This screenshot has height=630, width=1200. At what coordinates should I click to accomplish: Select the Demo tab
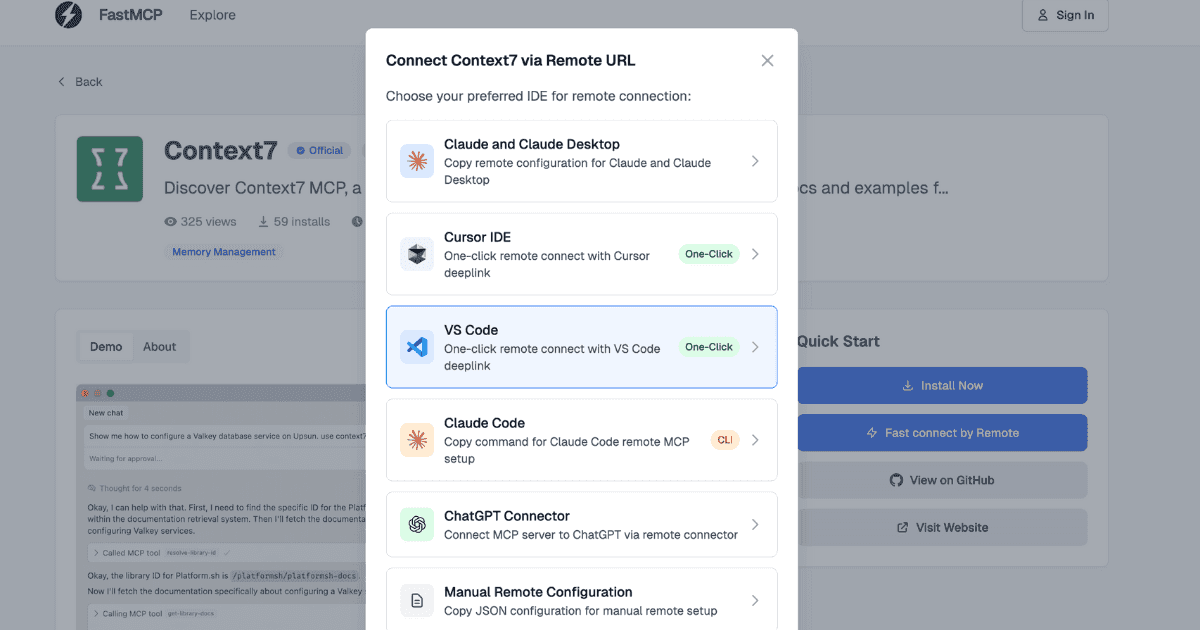point(106,347)
